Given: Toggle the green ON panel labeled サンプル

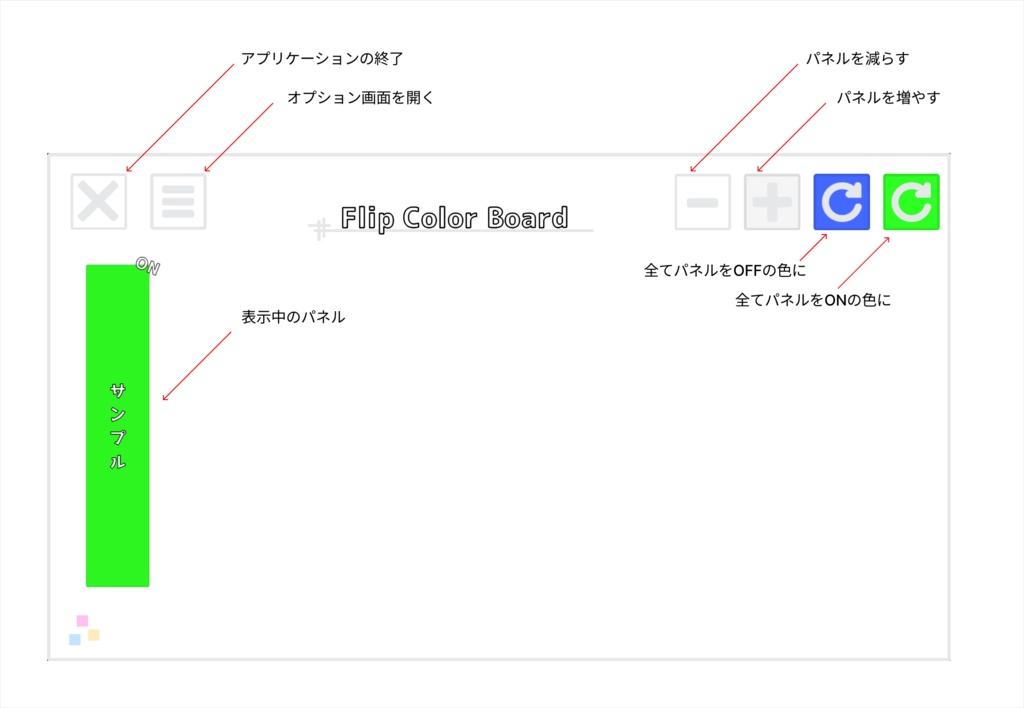Looking at the screenshot, I should pos(117,425).
